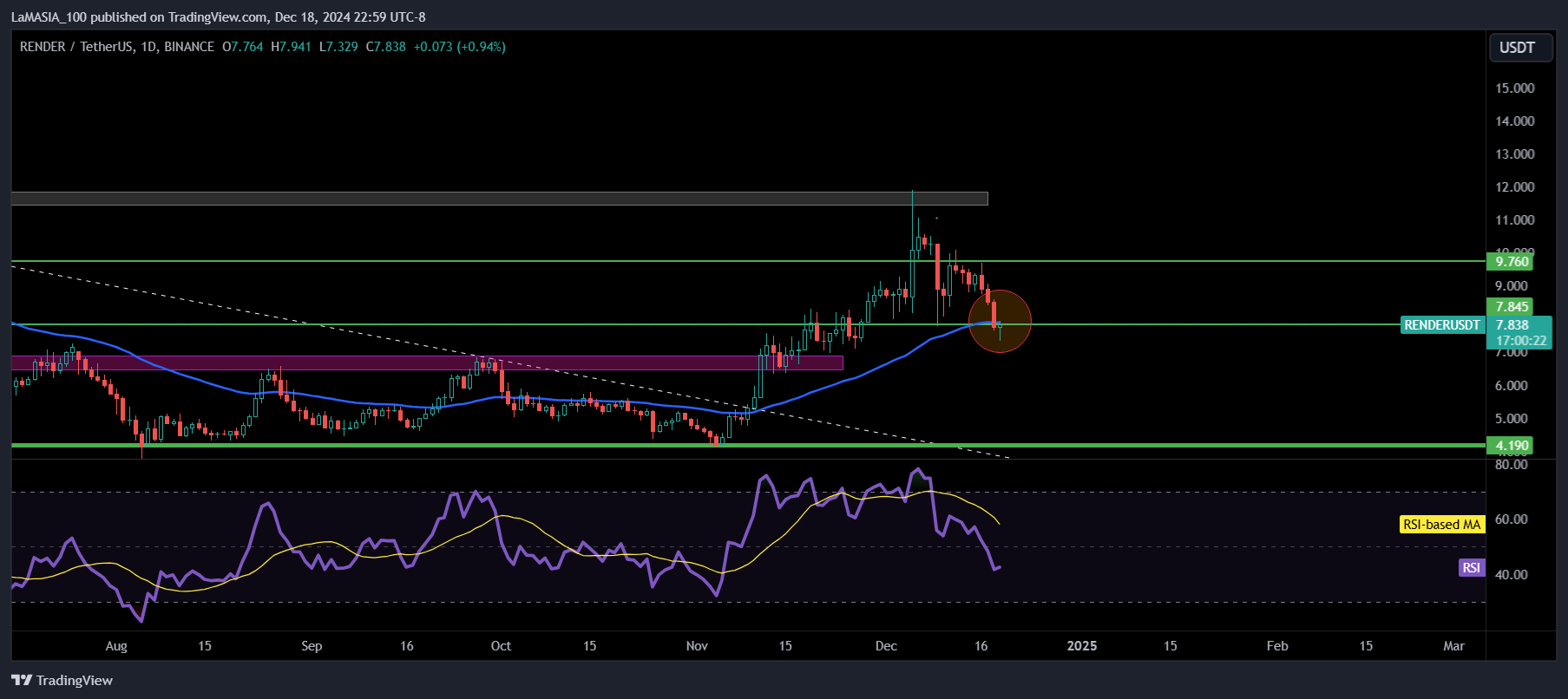Viewport: 1568px width, 699px height.
Task: Click the gray resistance zone rectangle
Action: pyautogui.click(x=499, y=199)
